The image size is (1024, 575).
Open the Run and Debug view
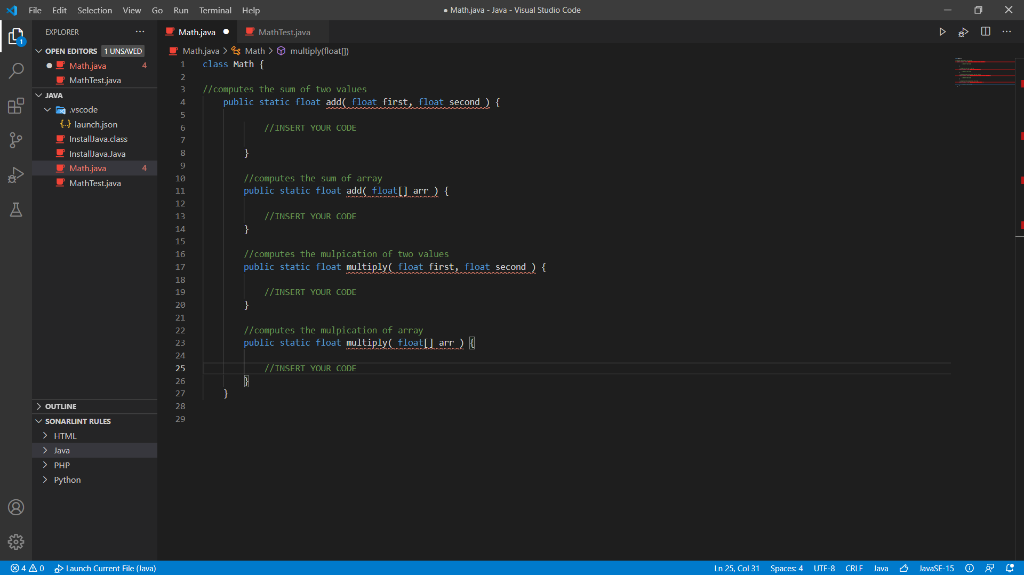[16, 175]
